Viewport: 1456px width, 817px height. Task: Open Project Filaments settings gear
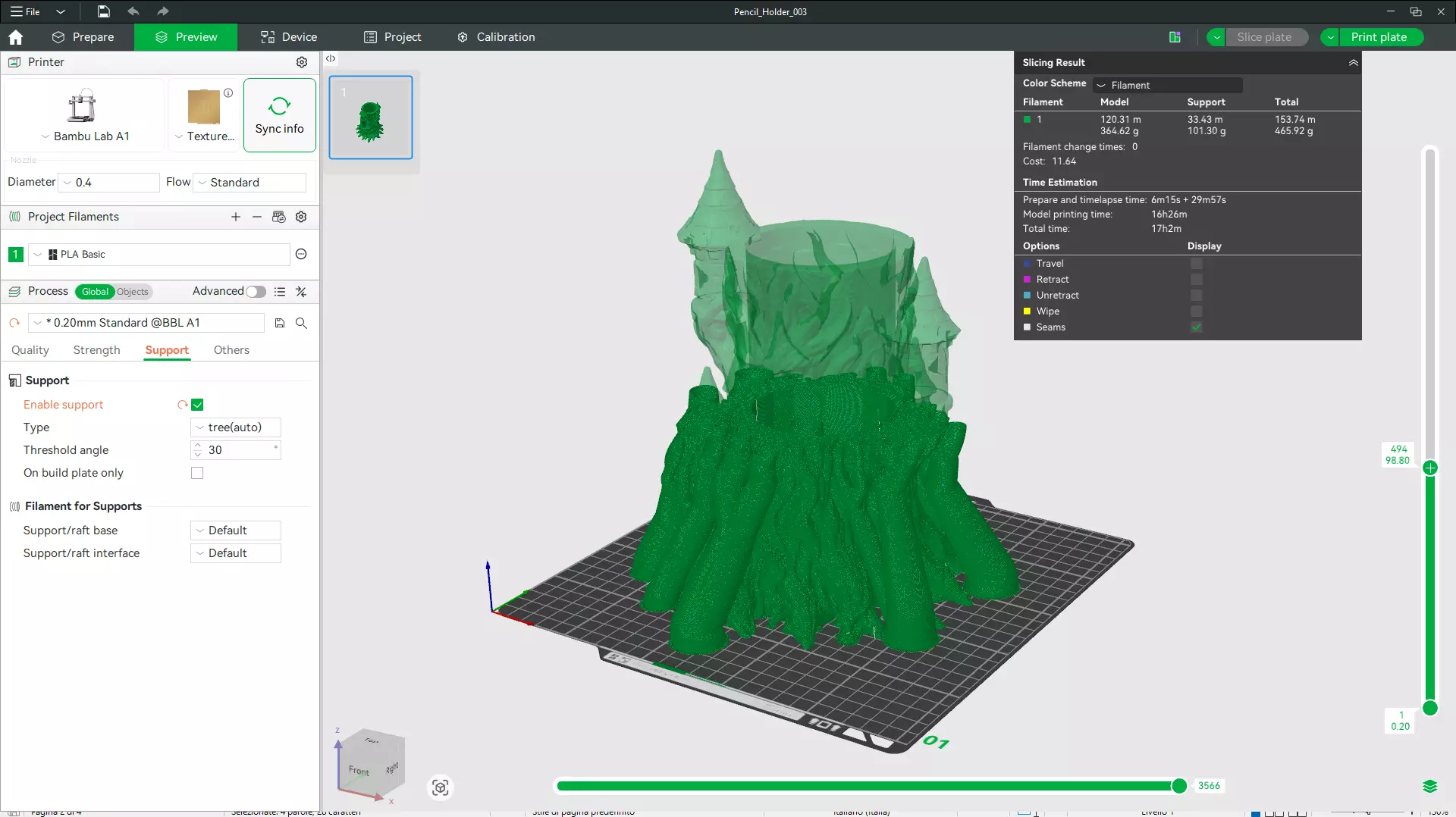(x=301, y=217)
